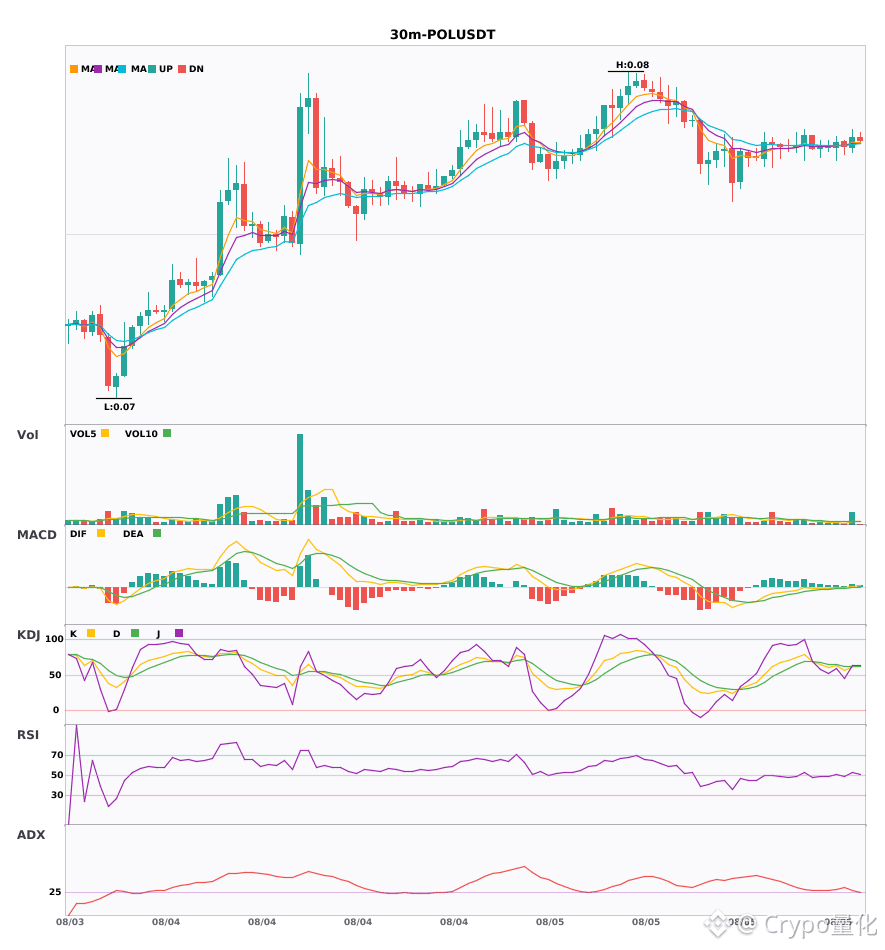Select the Vol panel label
This screenshot has width=885, height=950.
[x=27, y=435]
